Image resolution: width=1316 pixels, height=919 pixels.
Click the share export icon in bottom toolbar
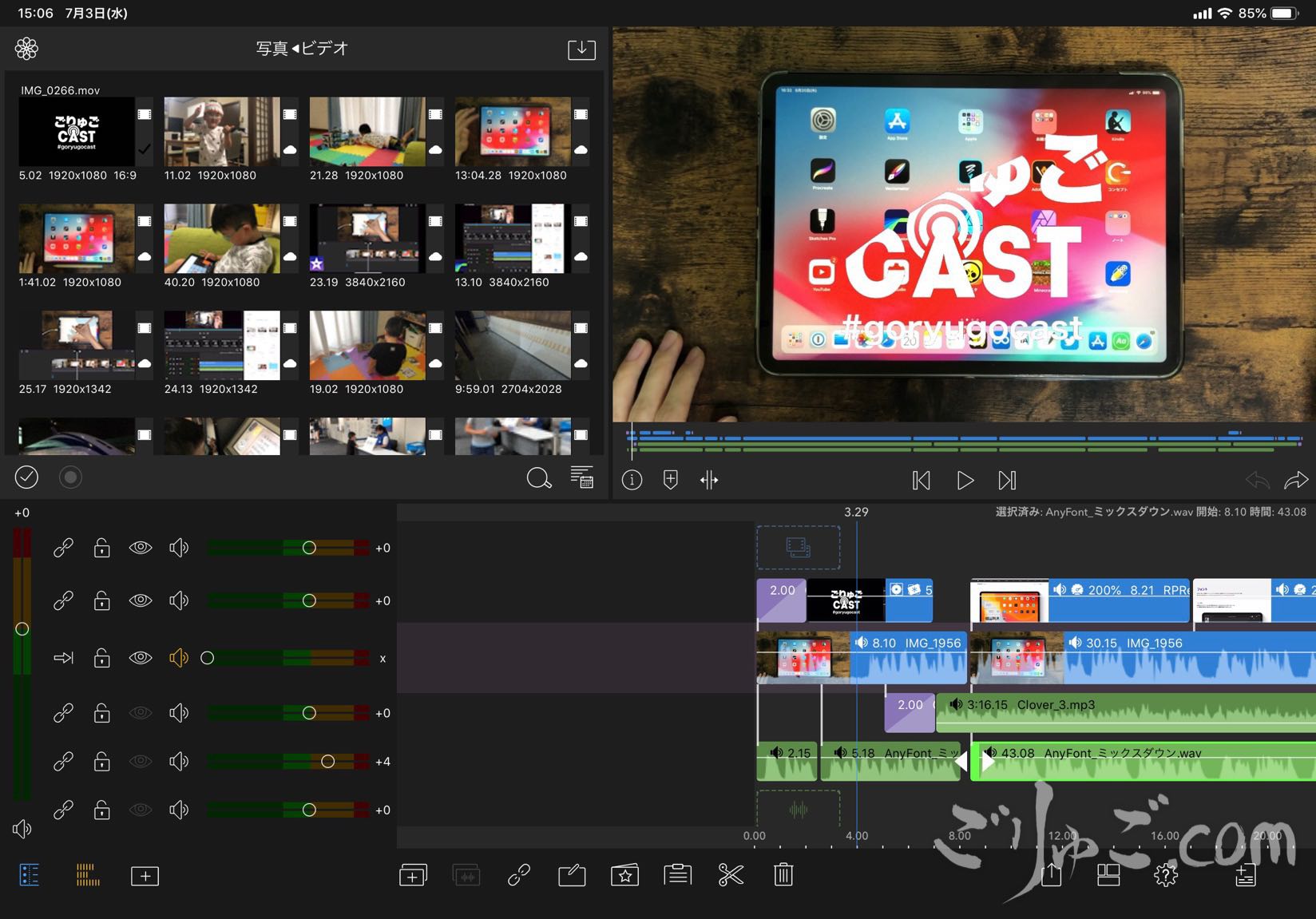1051,875
